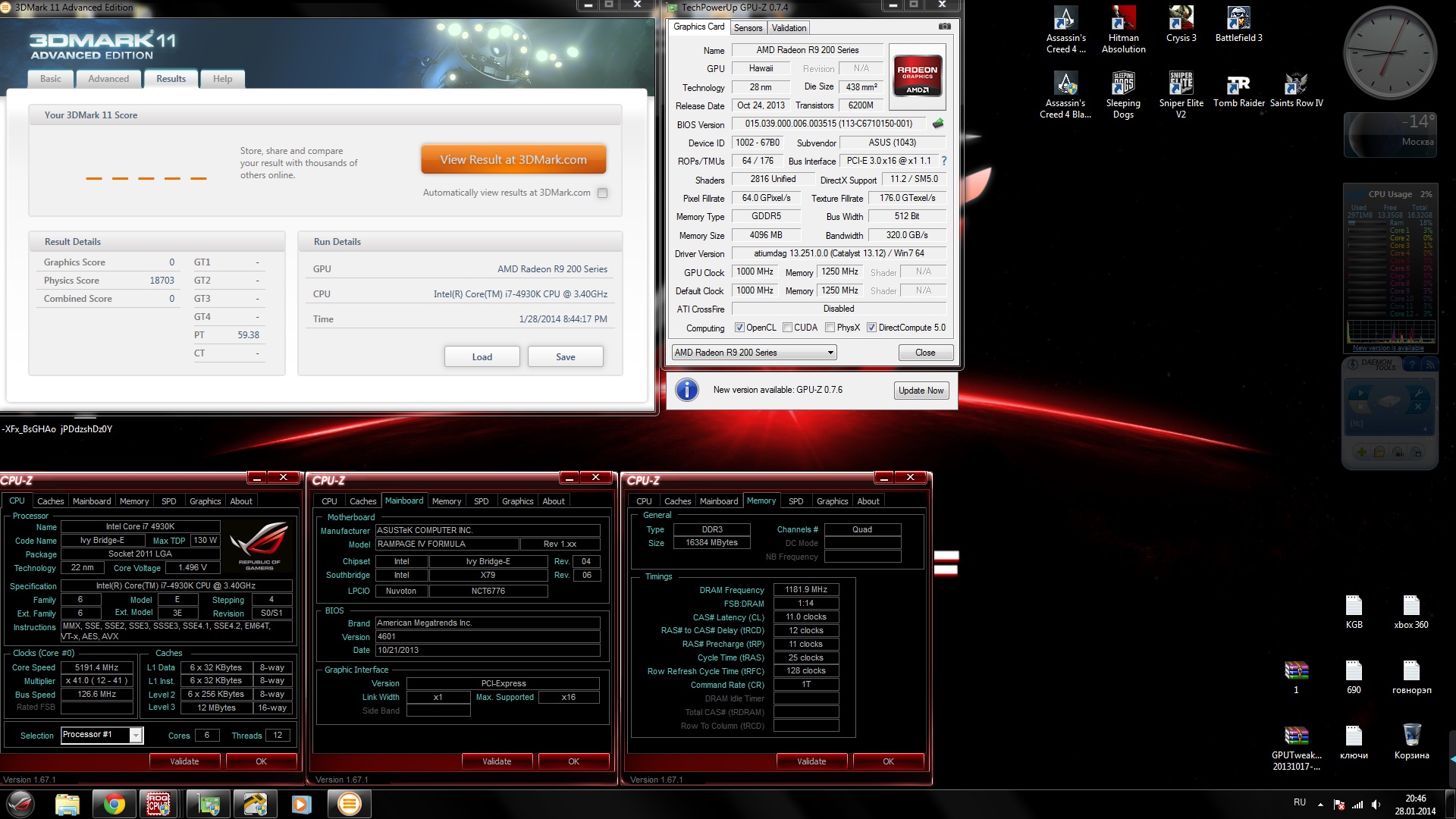Click New version is available link
The width and height of the screenshot is (1456, 819).
click(1388, 348)
